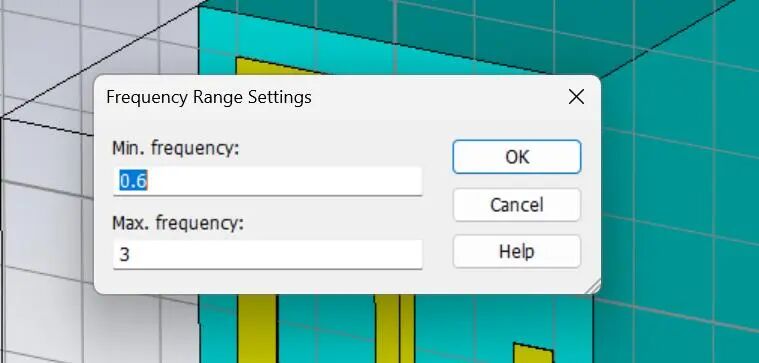The height and width of the screenshot is (363, 759).
Task: Confirm the frequency range with OK
Action: pyautogui.click(x=516, y=157)
